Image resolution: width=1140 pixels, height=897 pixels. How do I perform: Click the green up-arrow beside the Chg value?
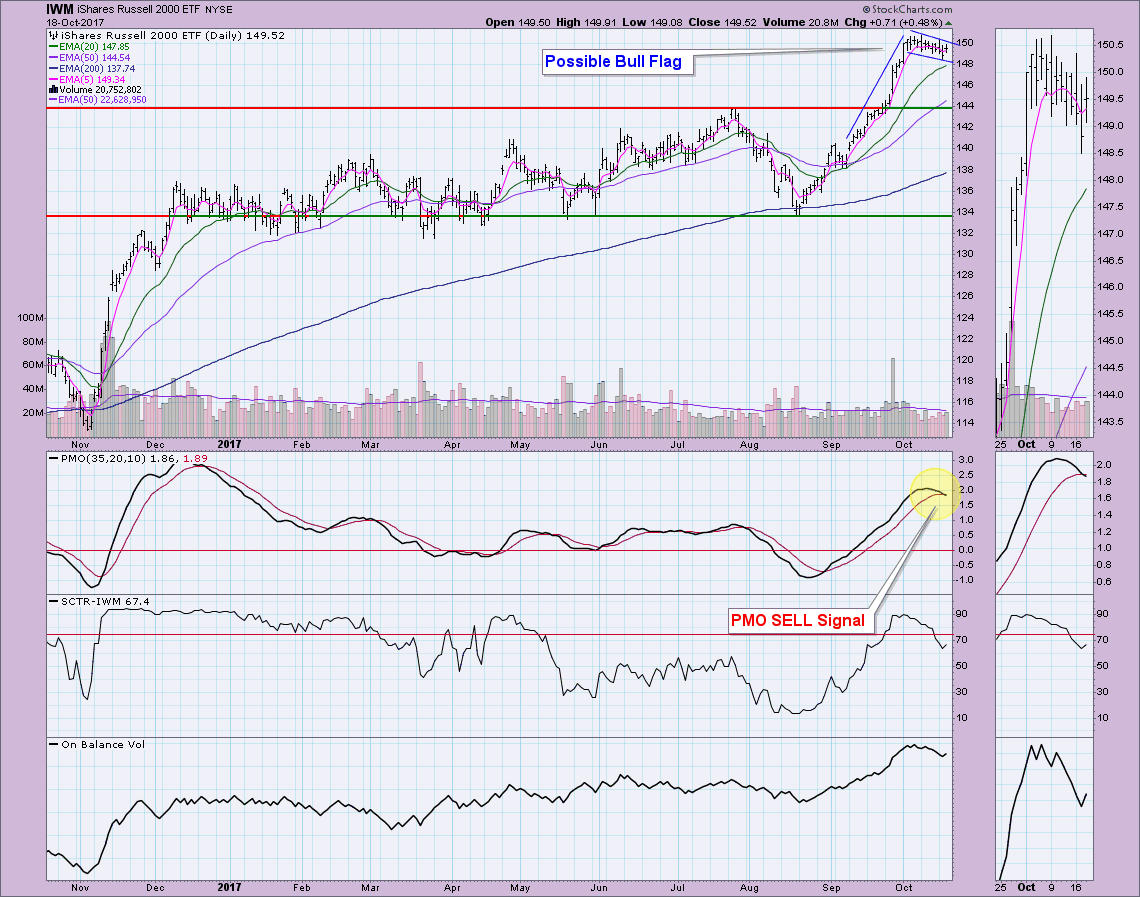coord(949,21)
